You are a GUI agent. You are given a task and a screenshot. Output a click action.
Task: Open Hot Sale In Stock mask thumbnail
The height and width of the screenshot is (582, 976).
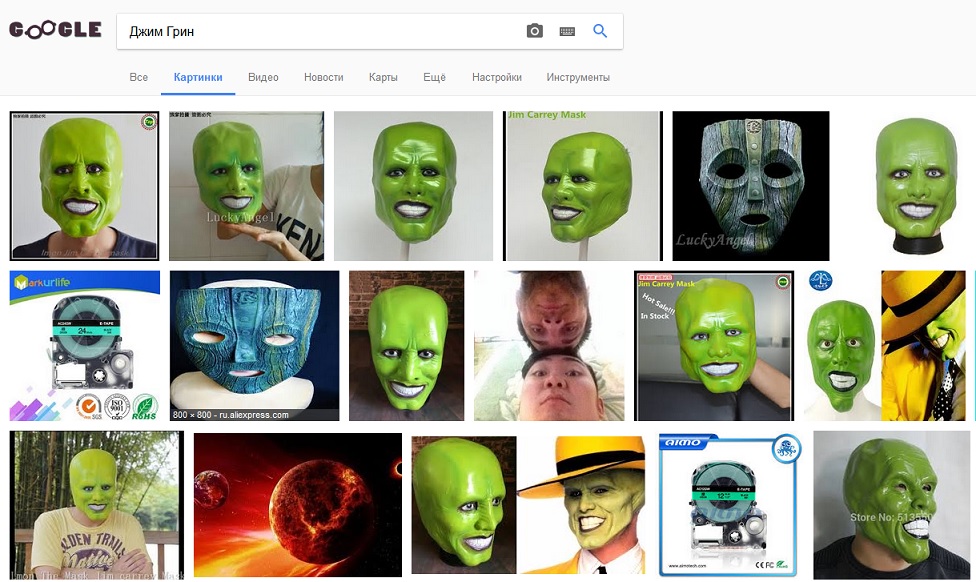point(714,345)
